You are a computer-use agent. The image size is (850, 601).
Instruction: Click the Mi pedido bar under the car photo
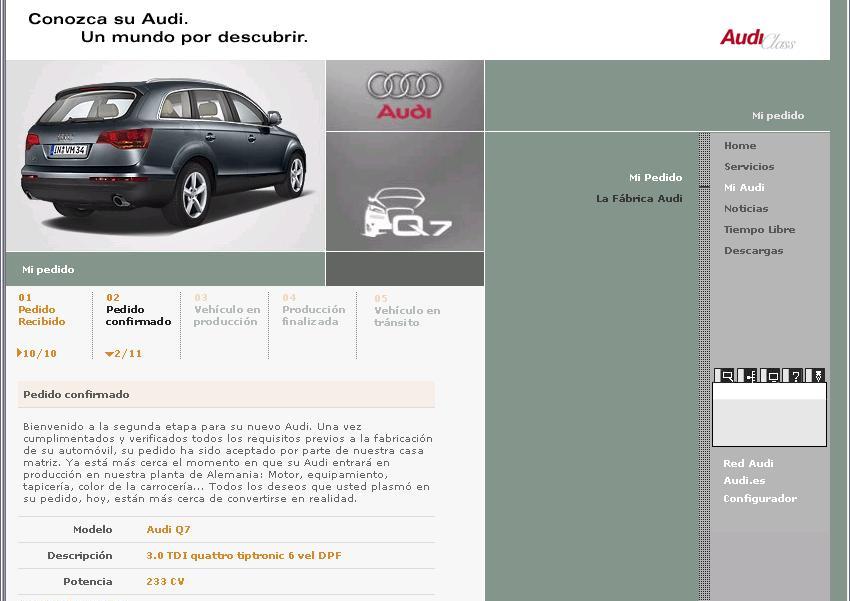point(165,269)
